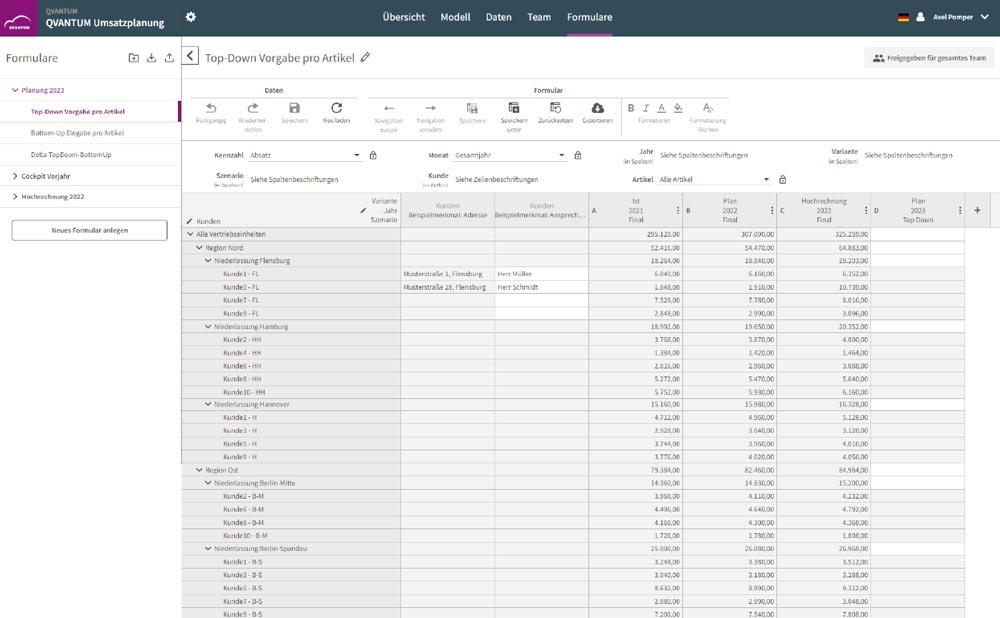Open the Übersicht tab
1000x618 pixels.
[404, 17]
